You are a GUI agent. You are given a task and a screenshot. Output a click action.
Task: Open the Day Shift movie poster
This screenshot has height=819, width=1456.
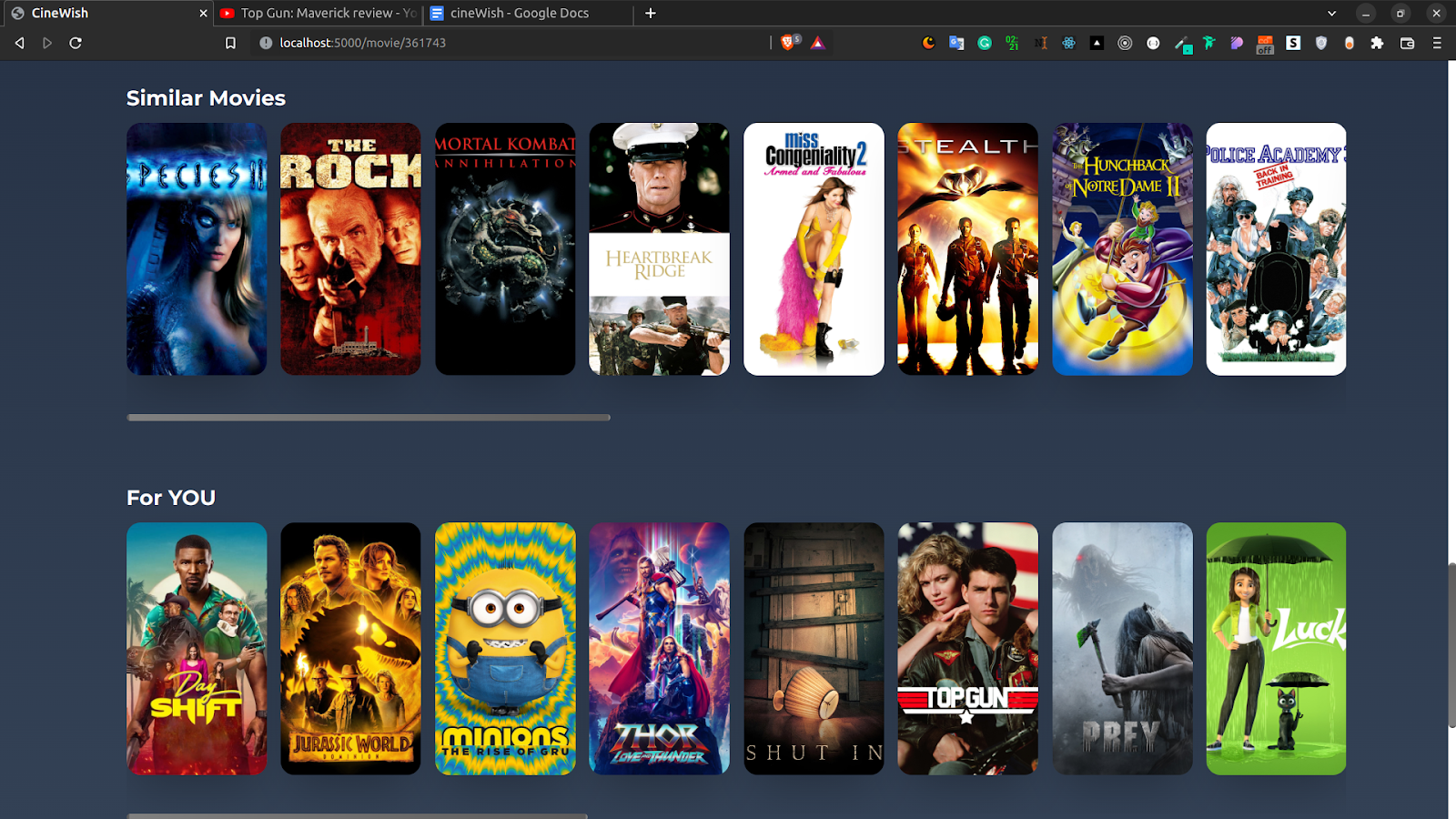(x=197, y=649)
